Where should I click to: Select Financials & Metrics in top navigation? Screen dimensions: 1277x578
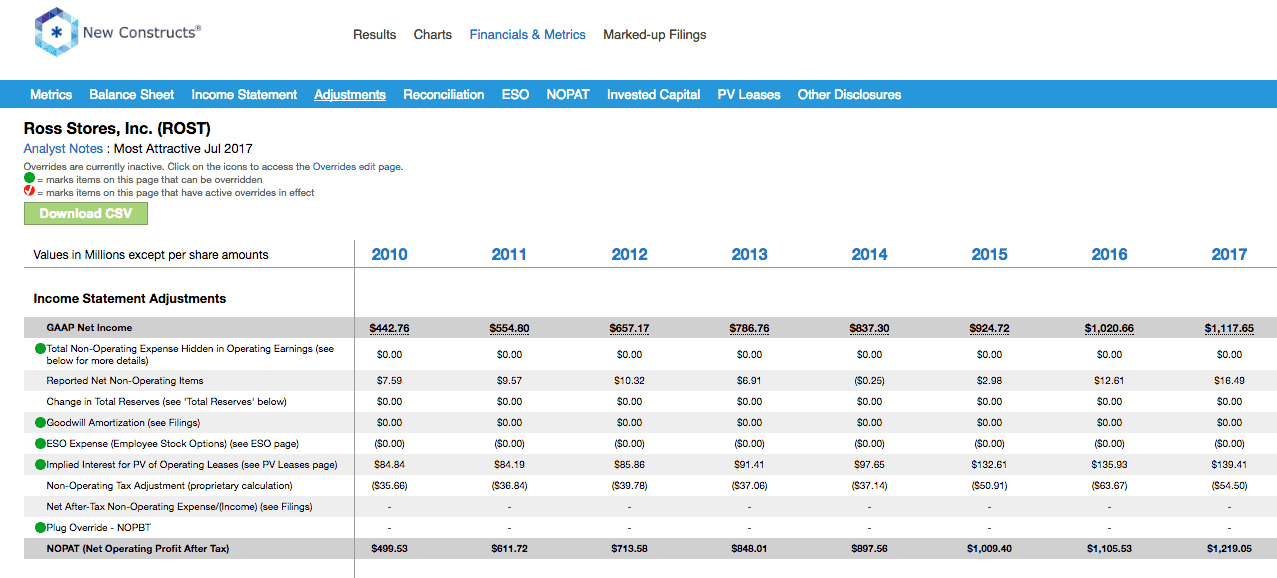[x=528, y=34]
